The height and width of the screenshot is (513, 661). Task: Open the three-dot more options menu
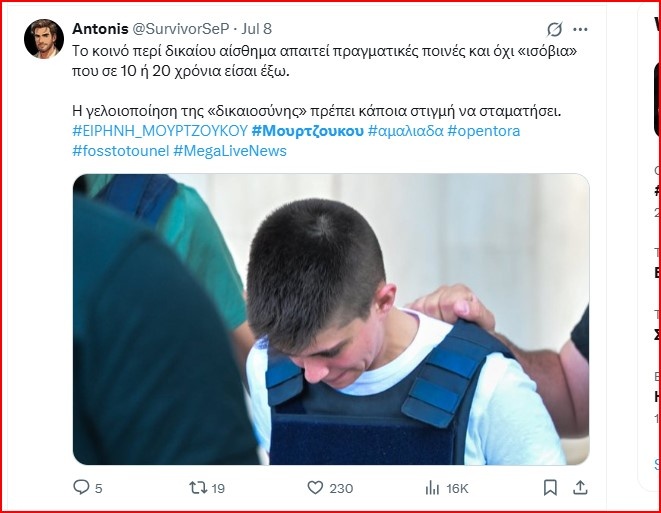click(580, 29)
